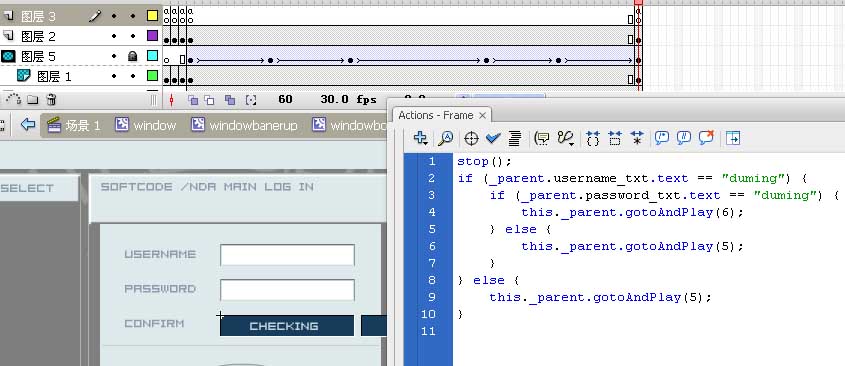Toggle Edit multiple frames button
The image size is (845, 366).
click(230, 100)
